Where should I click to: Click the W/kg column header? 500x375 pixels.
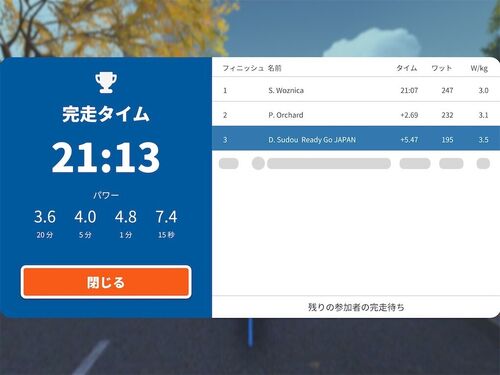click(479, 68)
